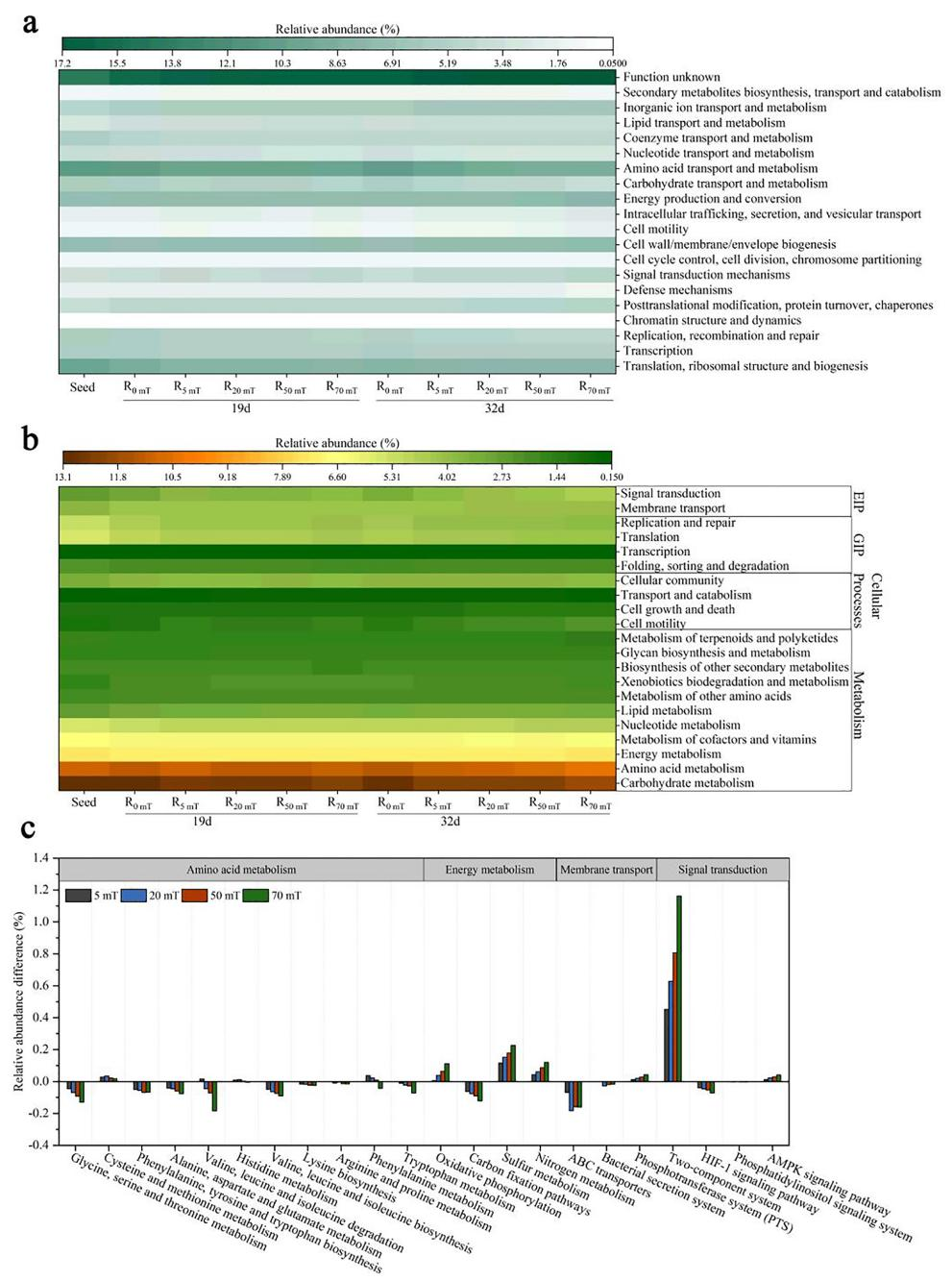This screenshot has width=952, height=1281.
Task: Click the 'AMPK signaling pathway' x-axis label
Action: (829, 1184)
